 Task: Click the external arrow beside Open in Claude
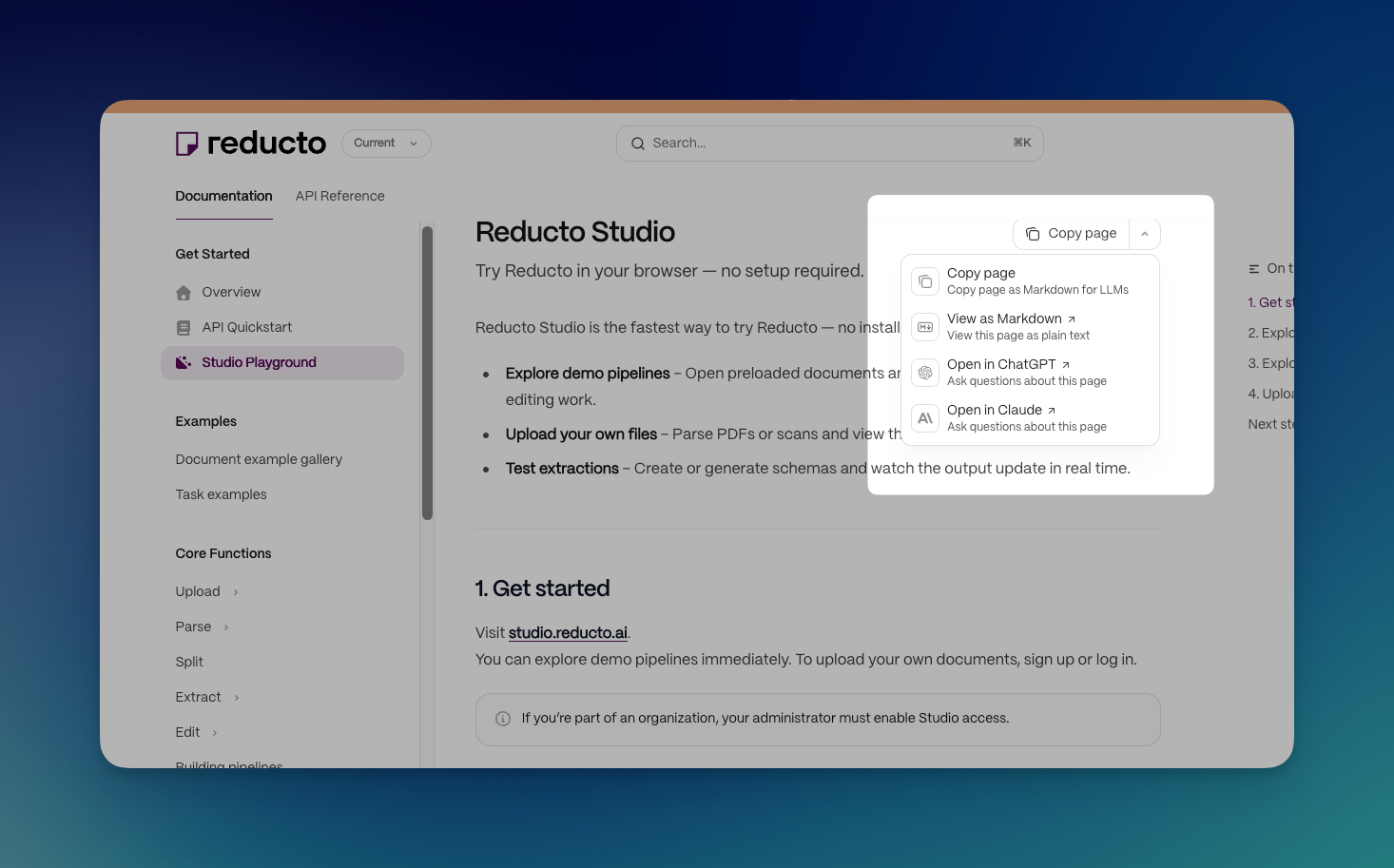point(1052,411)
